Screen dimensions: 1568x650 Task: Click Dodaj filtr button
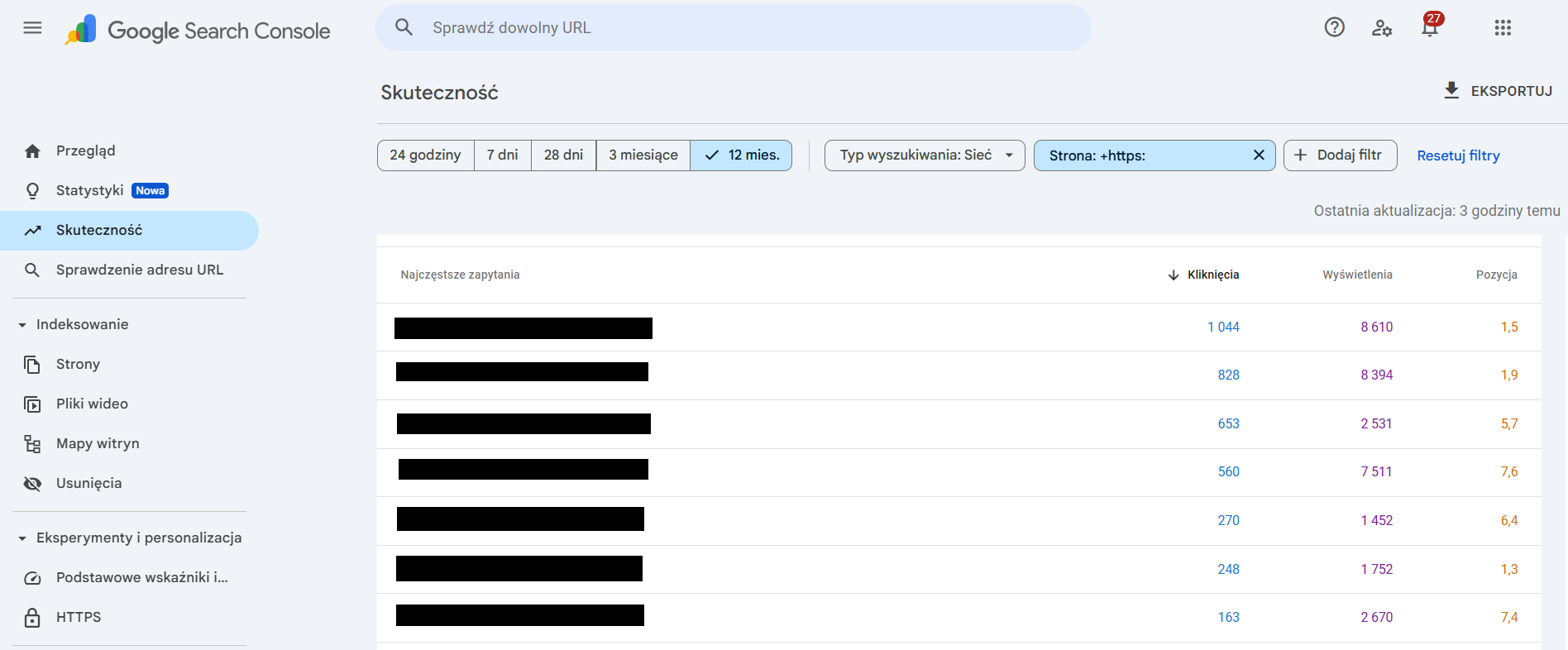(1340, 155)
